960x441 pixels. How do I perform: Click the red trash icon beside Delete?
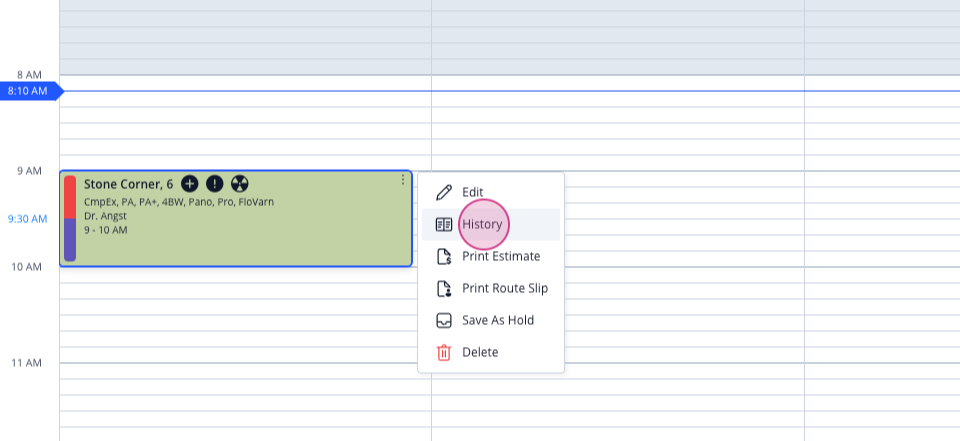pyautogui.click(x=443, y=352)
